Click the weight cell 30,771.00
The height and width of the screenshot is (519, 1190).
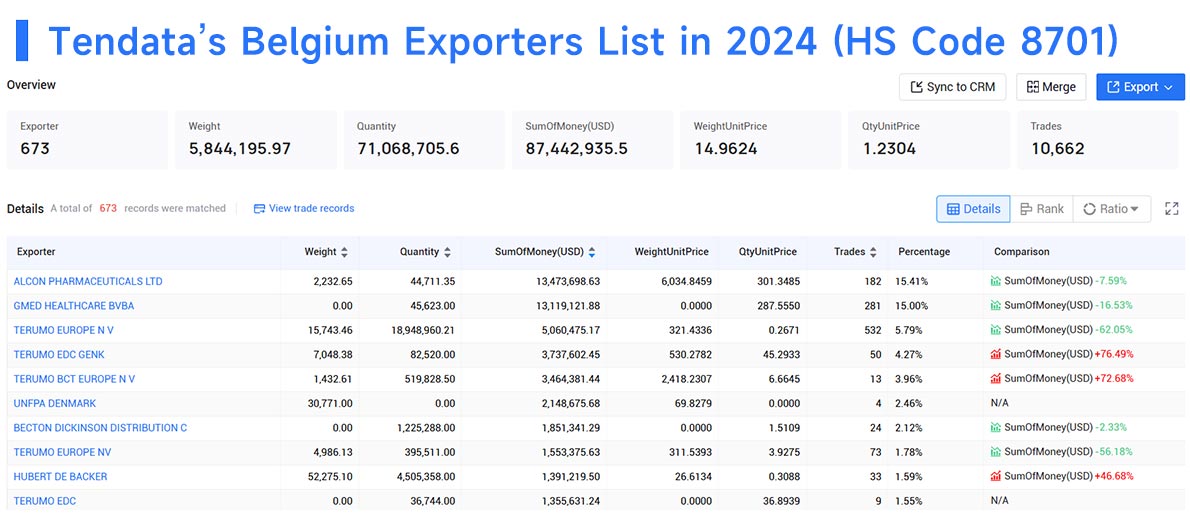click(x=329, y=404)
